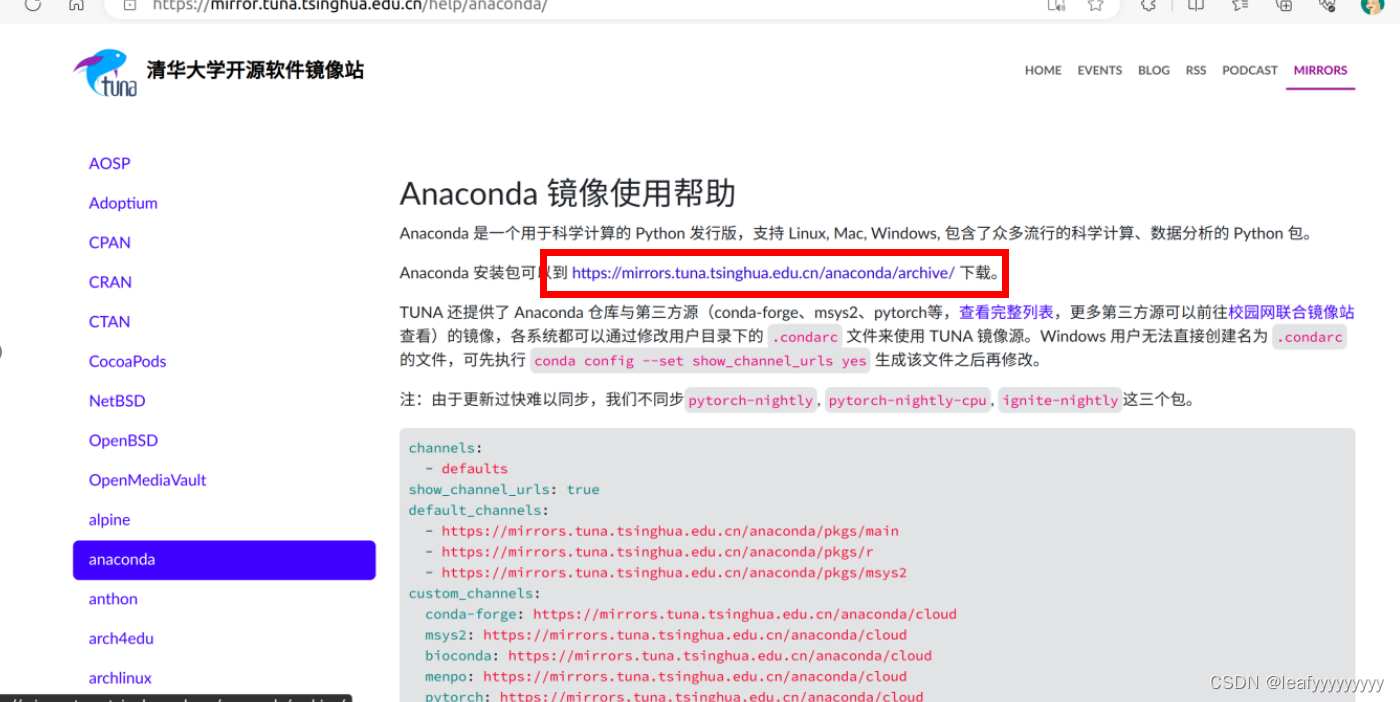1400x702 pixels.
Task: Select PODCAST in the navigation bar
Action: click(x=1249, y=70)
